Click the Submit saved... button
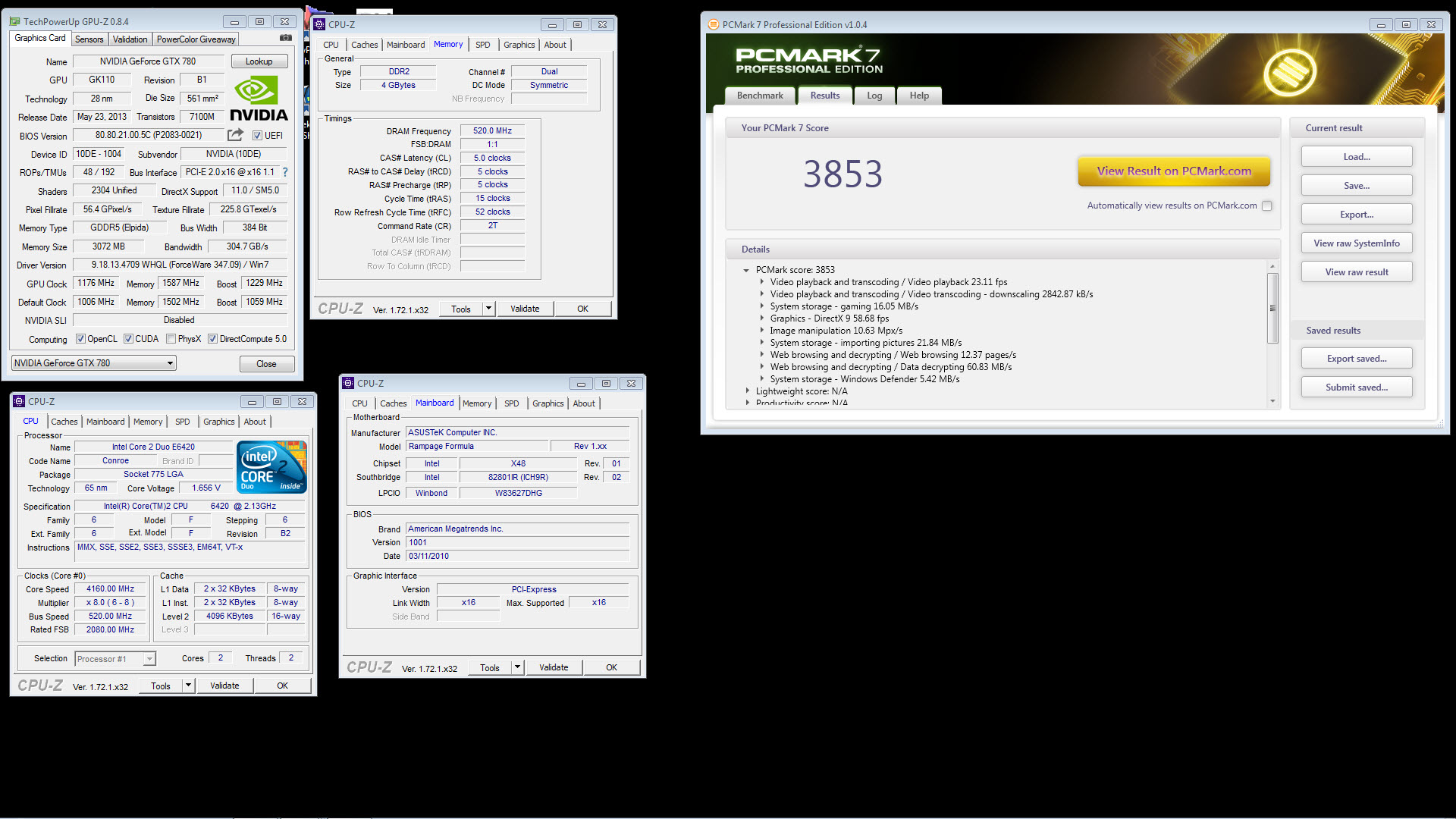This screenshot has width=1456, height=819. coord(1357,388)
